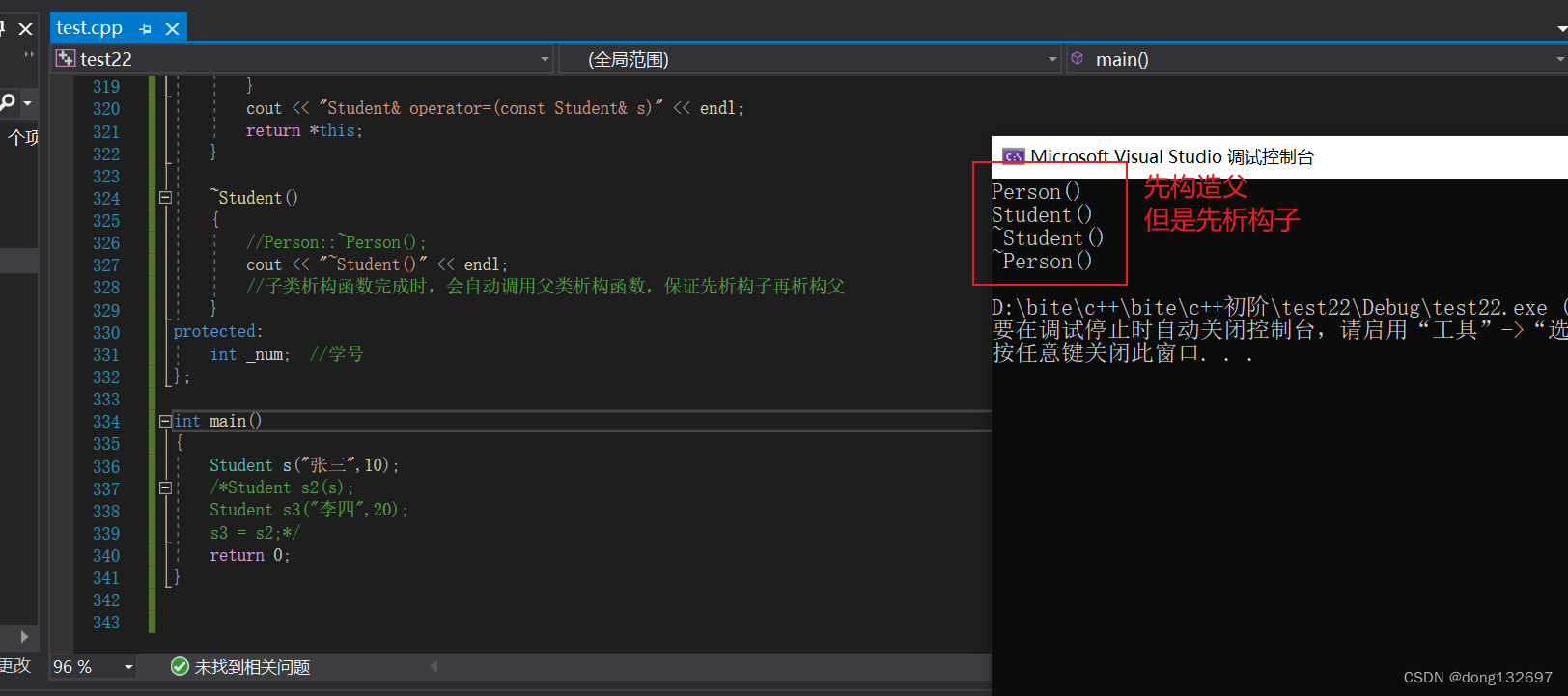Image resolution: width=1568 pixels, height=696 pixels.
Task: Click the D:\bite exe path in console
Action: (x=1269, y=308)
